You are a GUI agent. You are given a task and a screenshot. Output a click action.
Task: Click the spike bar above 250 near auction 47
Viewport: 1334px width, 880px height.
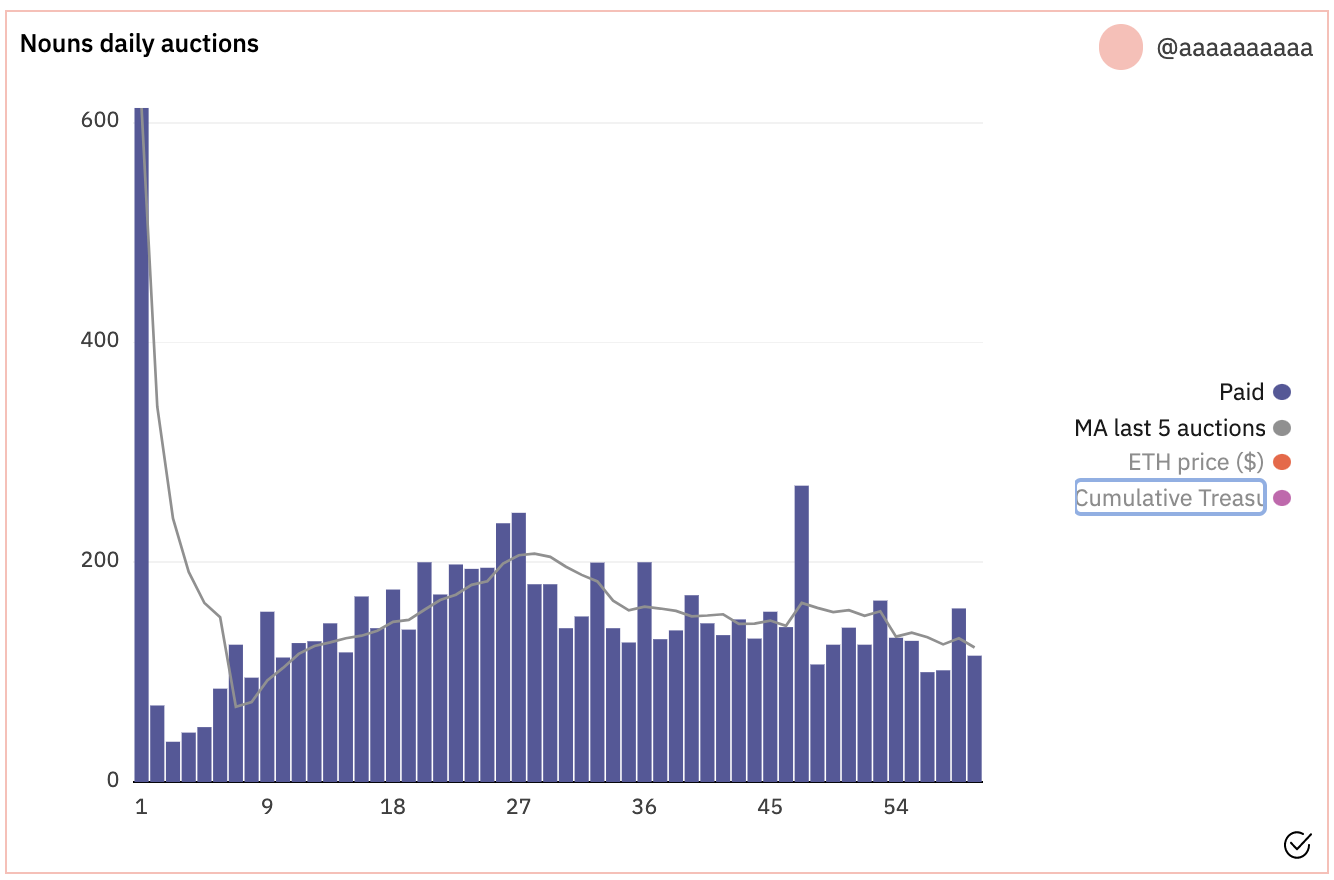[x=801, y=630]
